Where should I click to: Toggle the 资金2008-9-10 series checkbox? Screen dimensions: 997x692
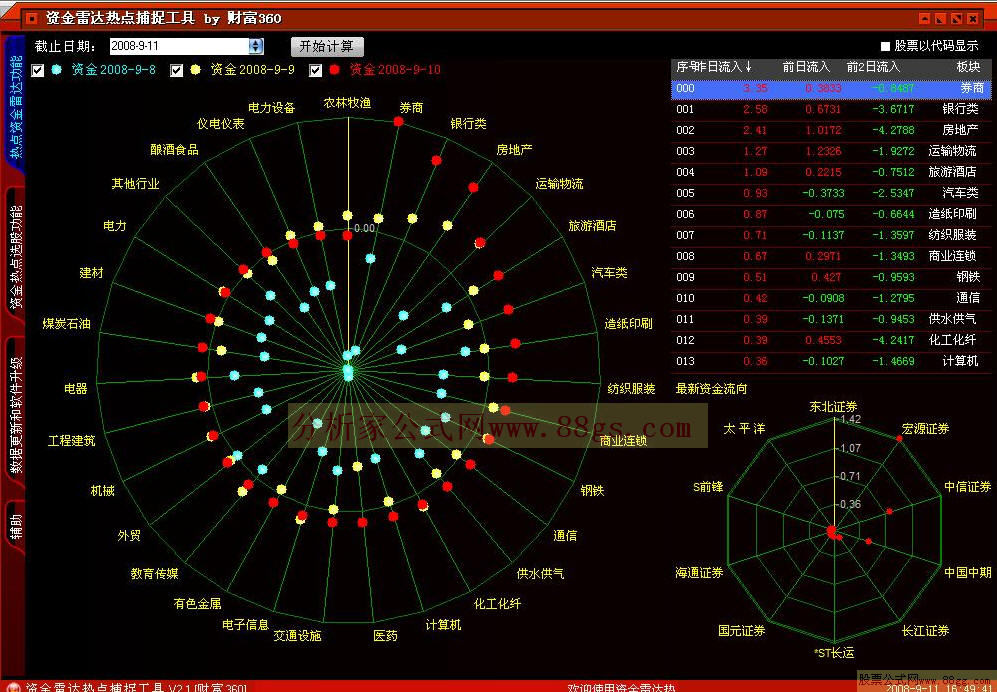(315, 70)
